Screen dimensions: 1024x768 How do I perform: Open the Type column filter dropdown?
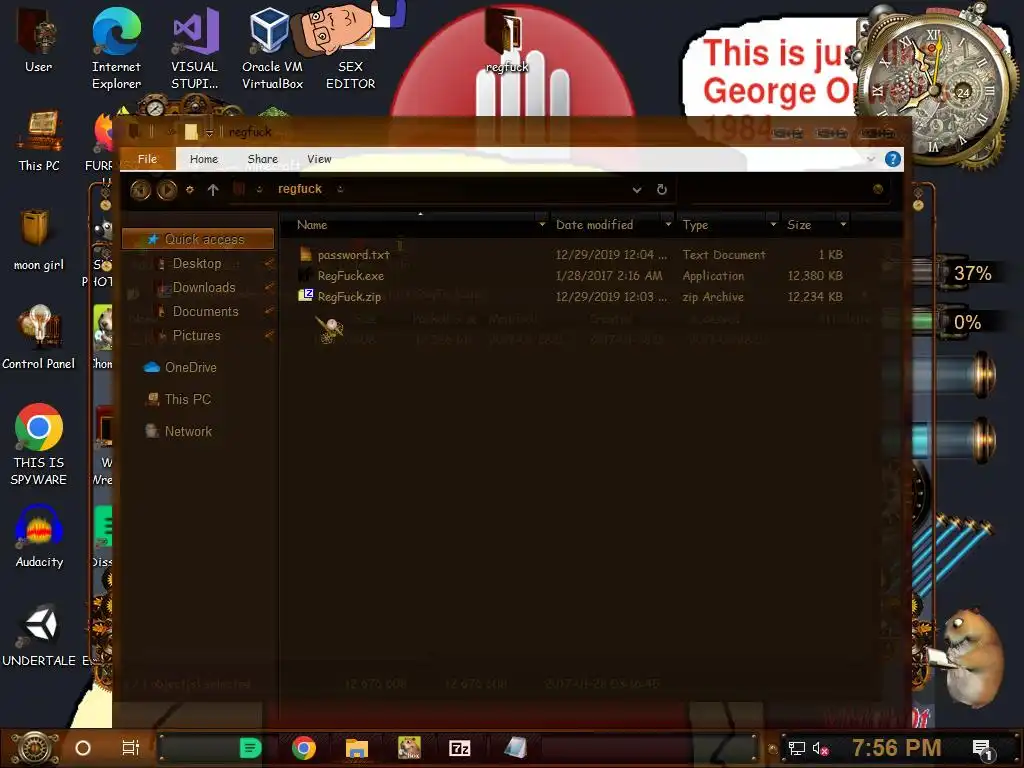[773, 224]
